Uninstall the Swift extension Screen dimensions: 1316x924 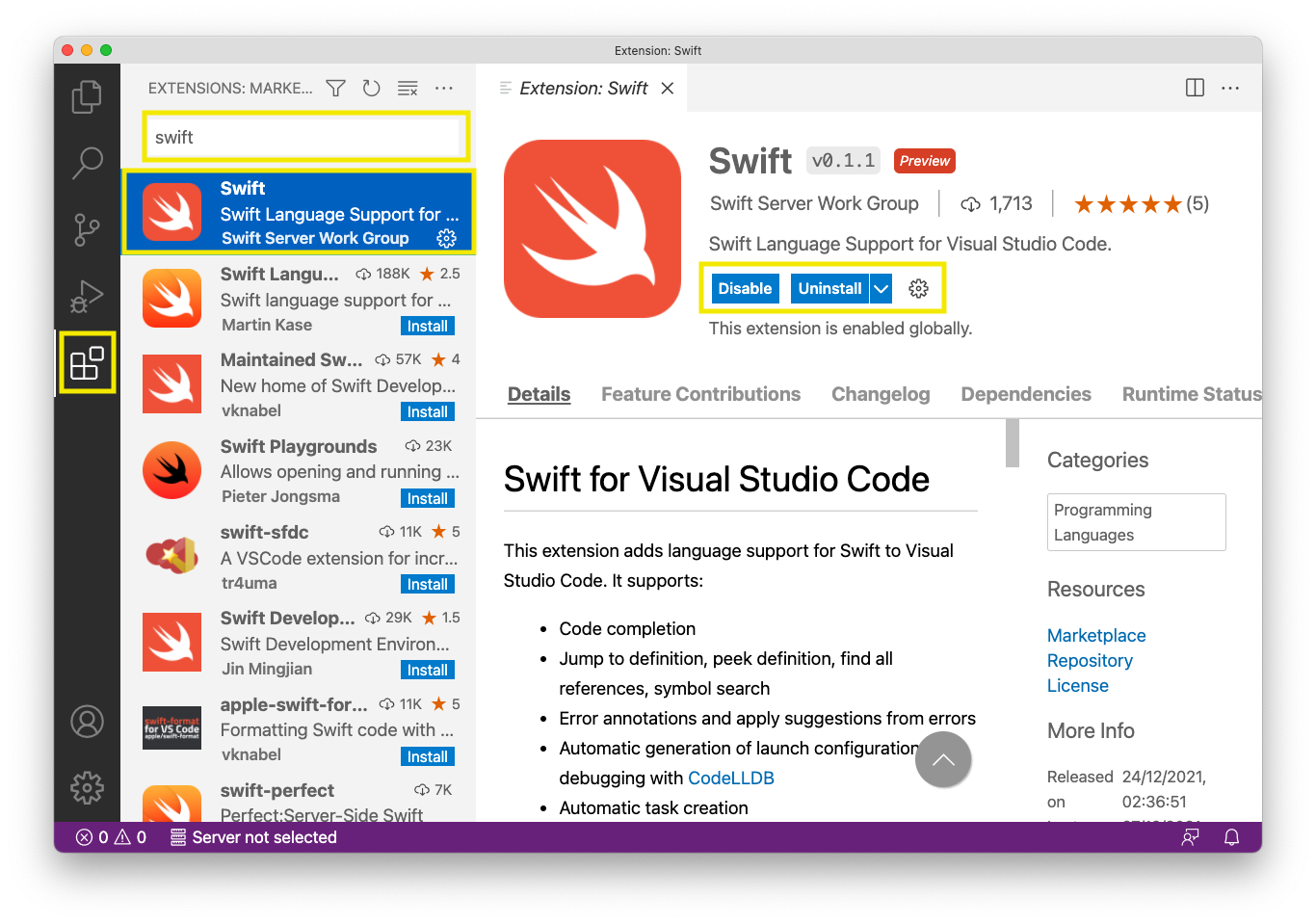tap(829, 288)
